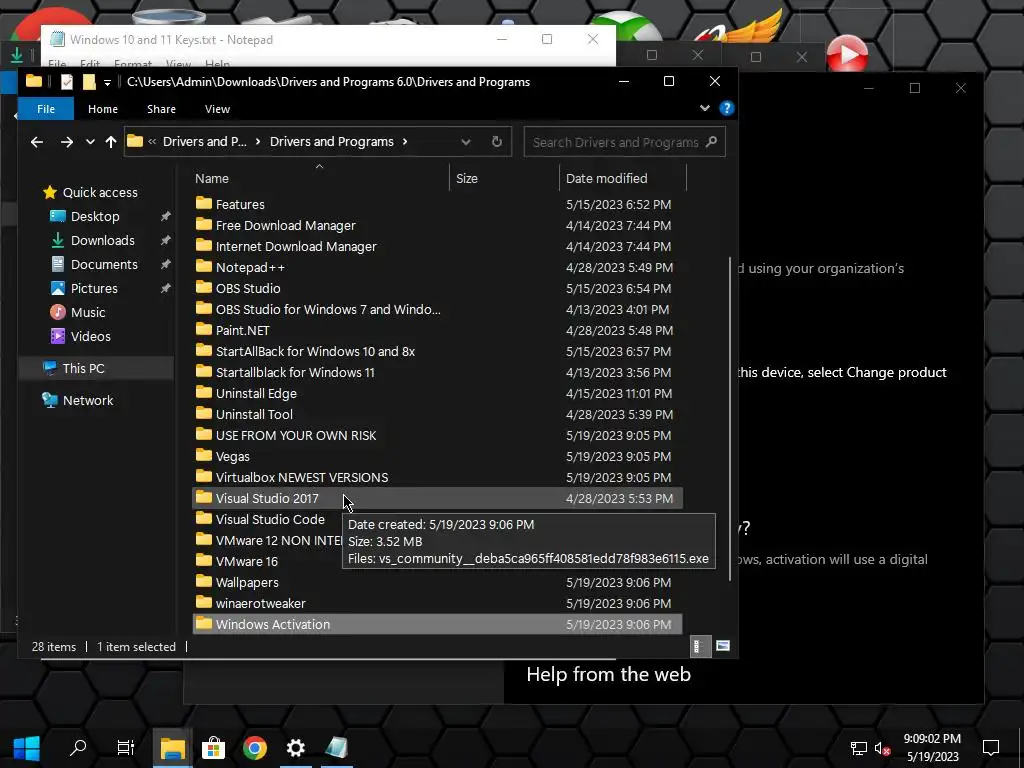Open Downloads in the navigation pane
1024x768 pixels.
coord(103,240)
